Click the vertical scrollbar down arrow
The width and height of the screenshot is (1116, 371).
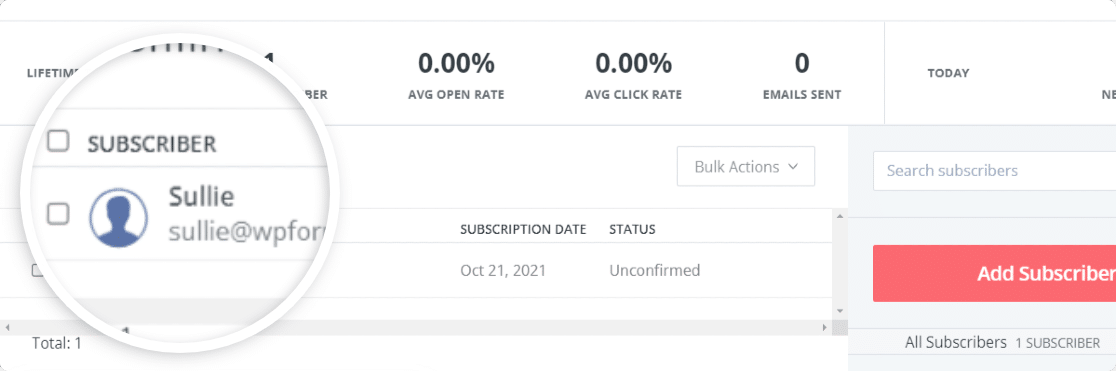coord(840,311)
